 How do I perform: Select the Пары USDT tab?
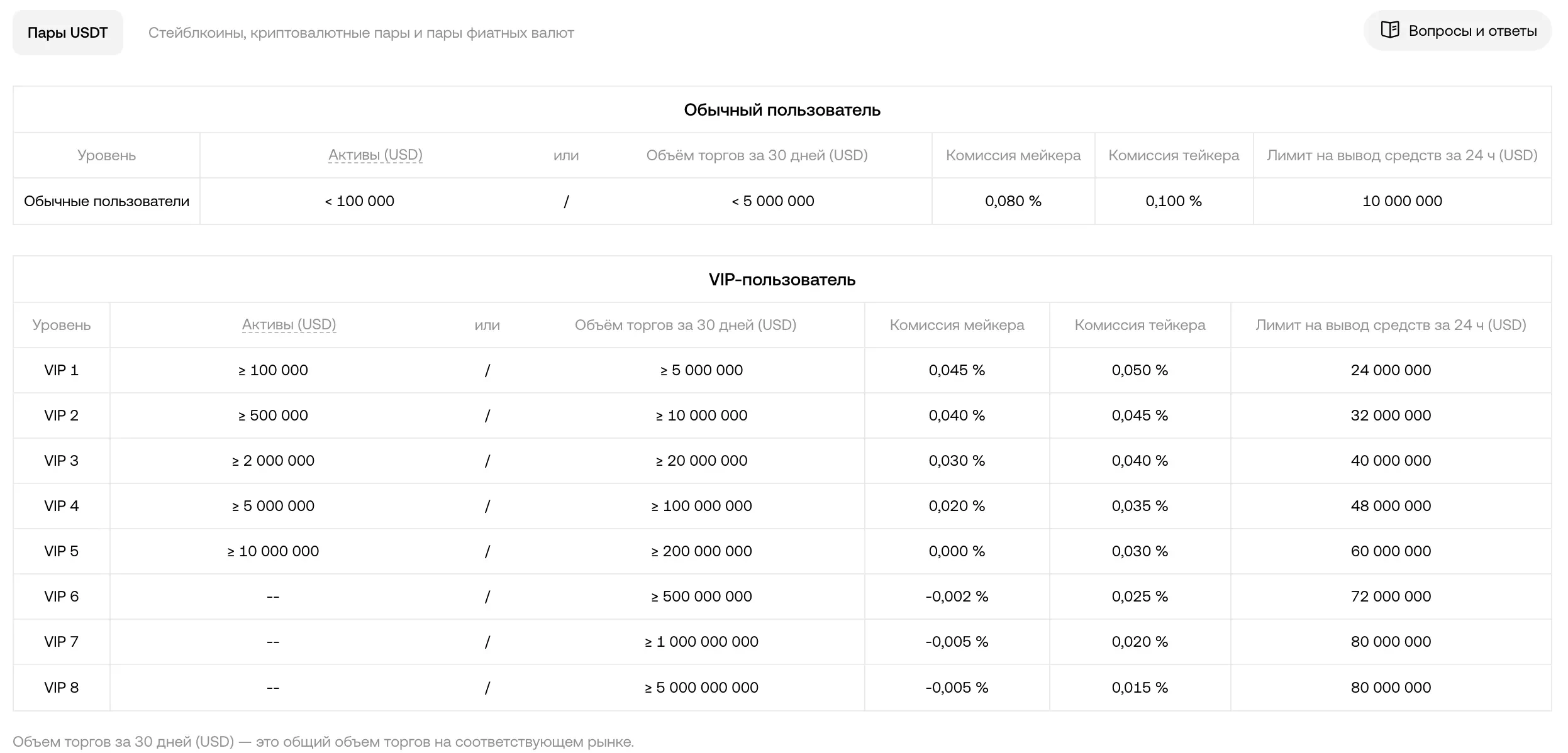(68, 33)
